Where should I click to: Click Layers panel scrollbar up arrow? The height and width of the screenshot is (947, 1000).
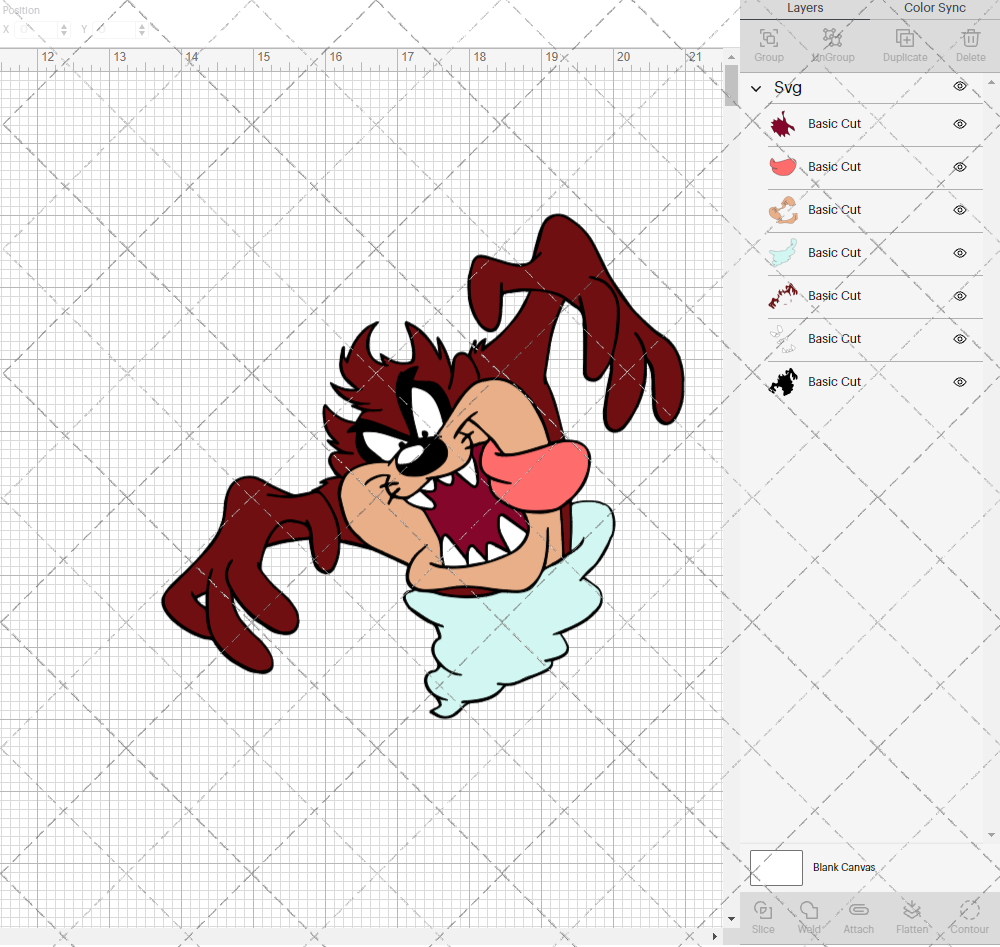(990, 82)
